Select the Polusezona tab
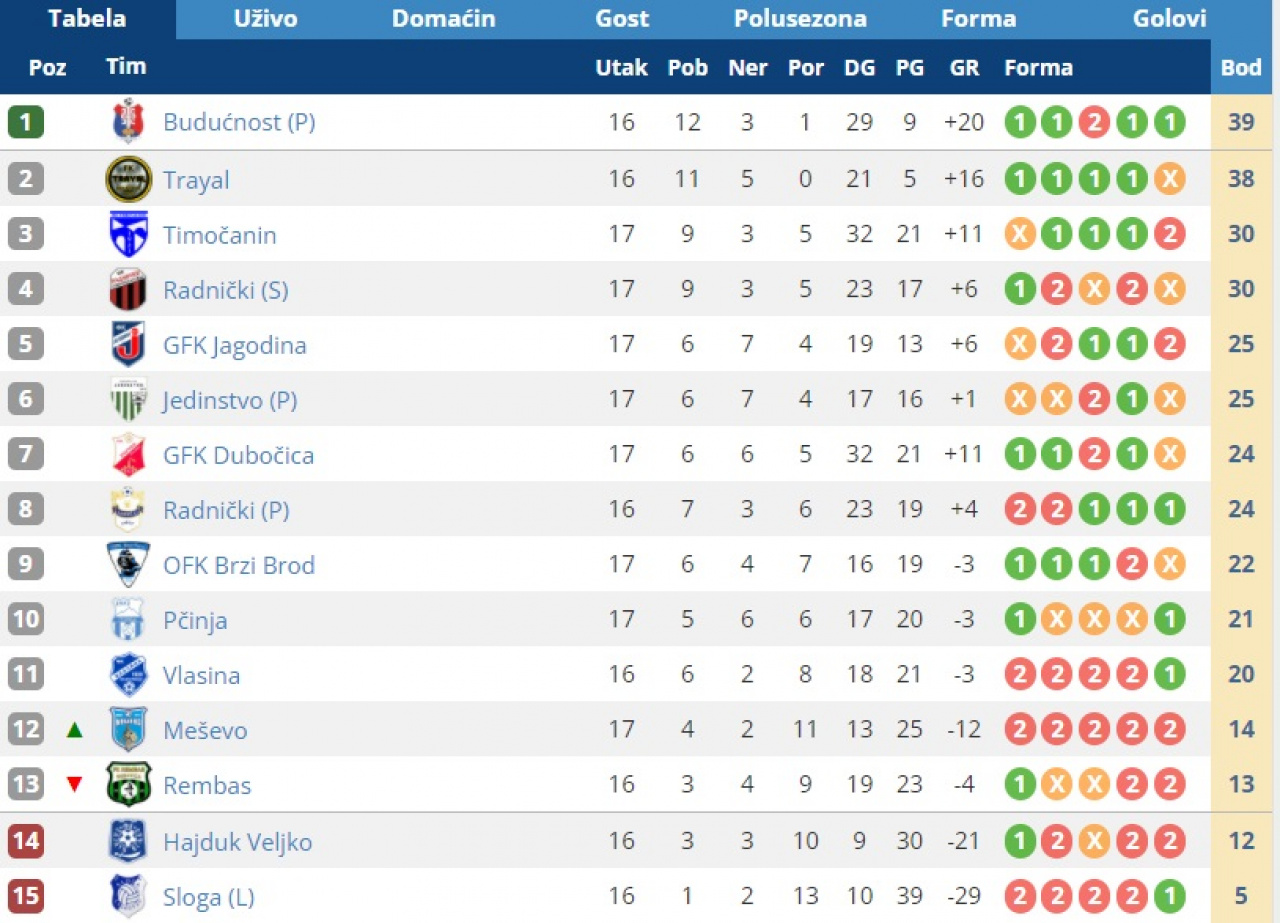1280x923 pixels. pyautogui.click(x=800, y=19)
